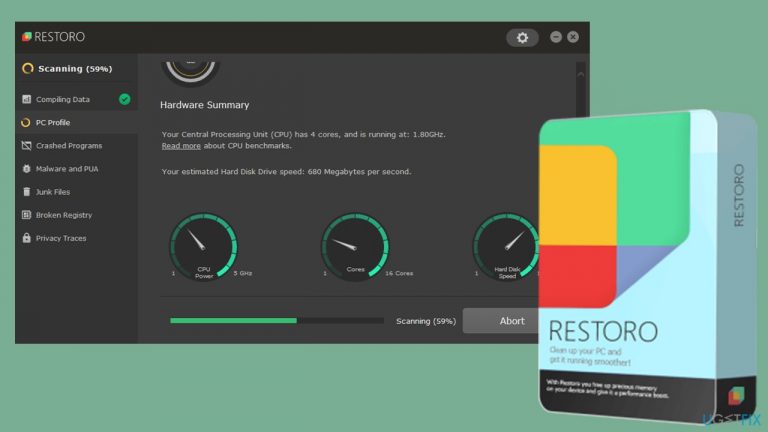This screenshot has height=432, width=768.
Task: Click the Privacy Traces lock icon
Action: (x=26, y=238)
